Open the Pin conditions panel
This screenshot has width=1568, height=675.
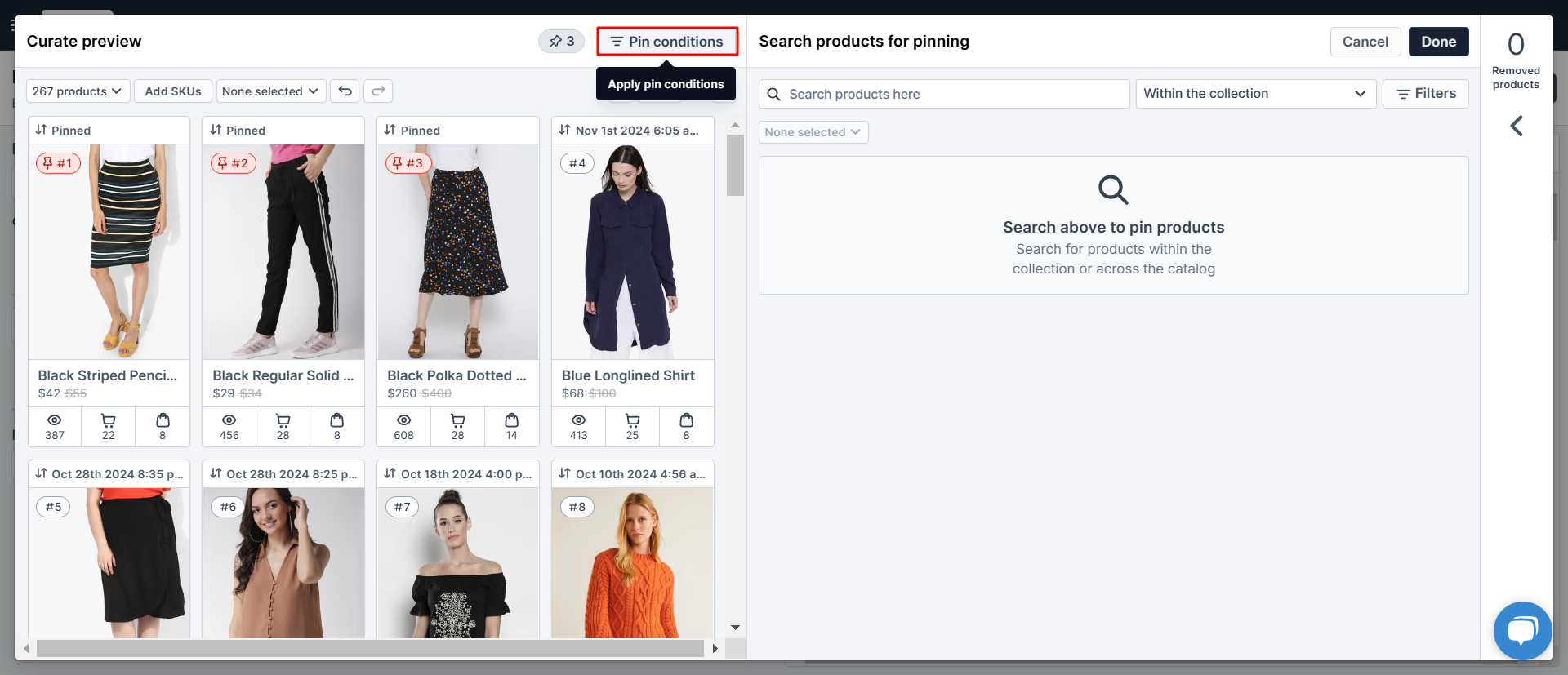(667, 42)
